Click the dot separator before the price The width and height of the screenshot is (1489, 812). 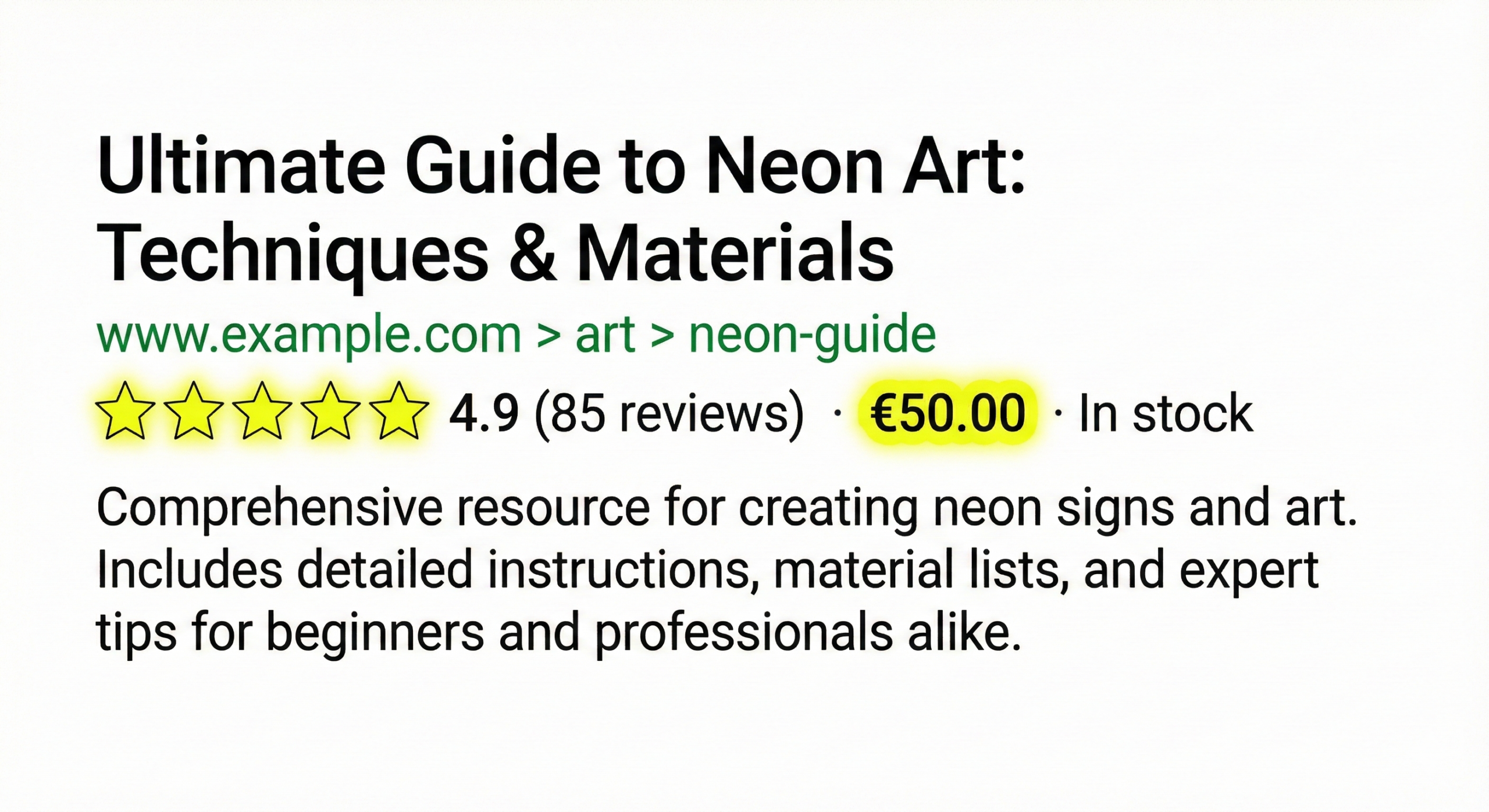coord(838,413)
